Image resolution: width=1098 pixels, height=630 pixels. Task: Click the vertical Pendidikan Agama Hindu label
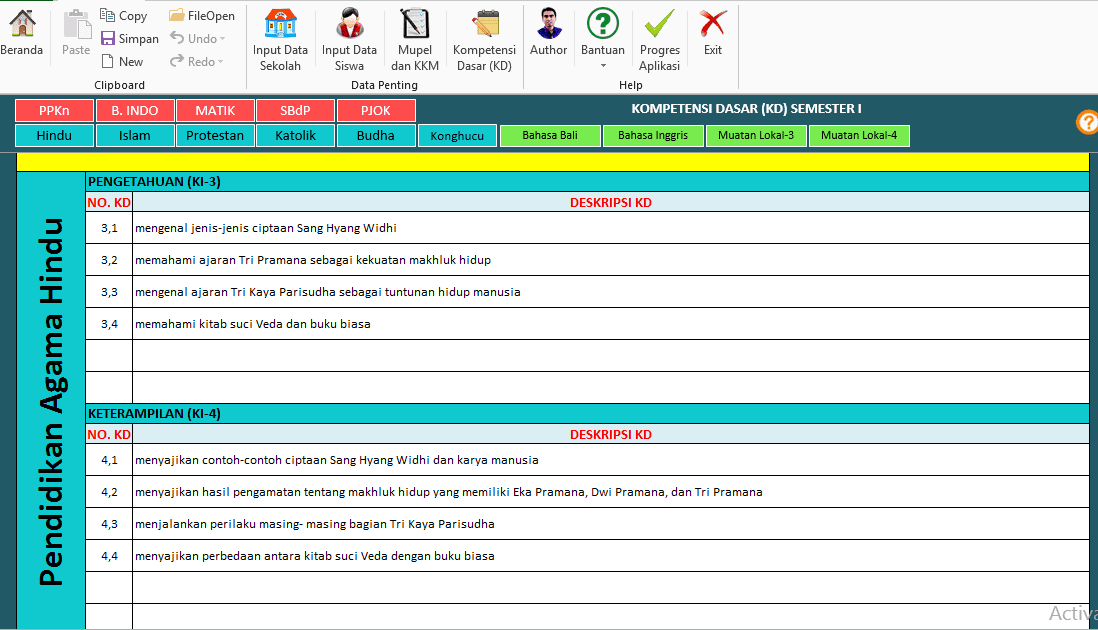click(50, 401)
